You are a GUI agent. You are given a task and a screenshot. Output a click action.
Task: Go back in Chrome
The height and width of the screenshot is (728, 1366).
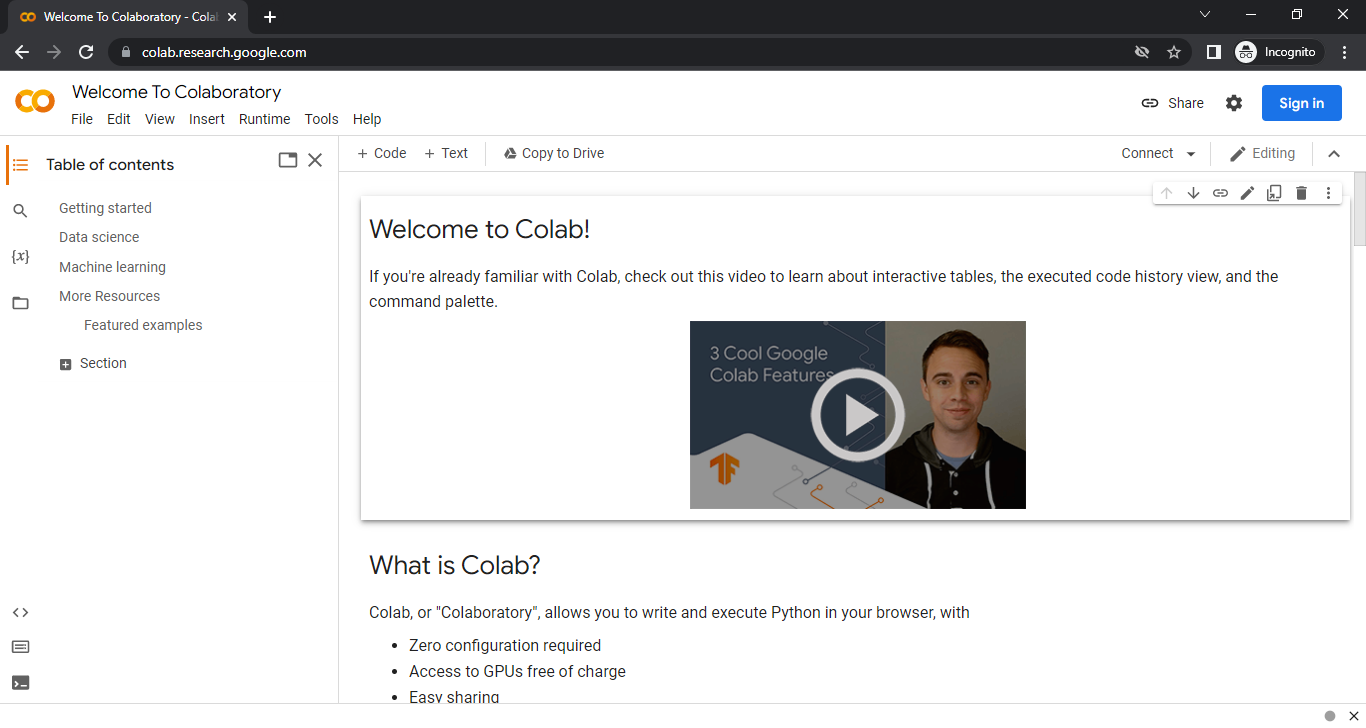click(x=22, y=52)
